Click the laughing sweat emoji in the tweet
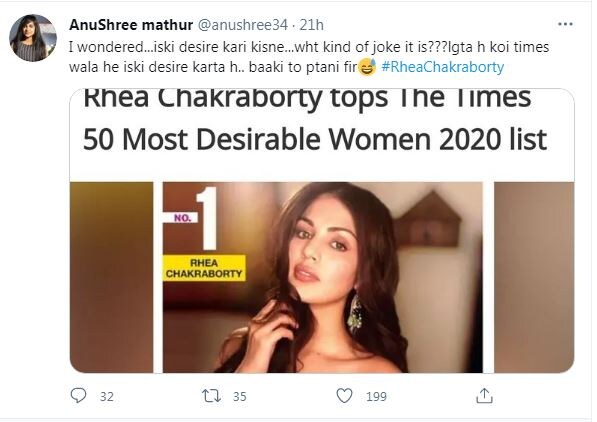Image resolution: width=597 pixels, height=422 pixels. tap(367, 67)
